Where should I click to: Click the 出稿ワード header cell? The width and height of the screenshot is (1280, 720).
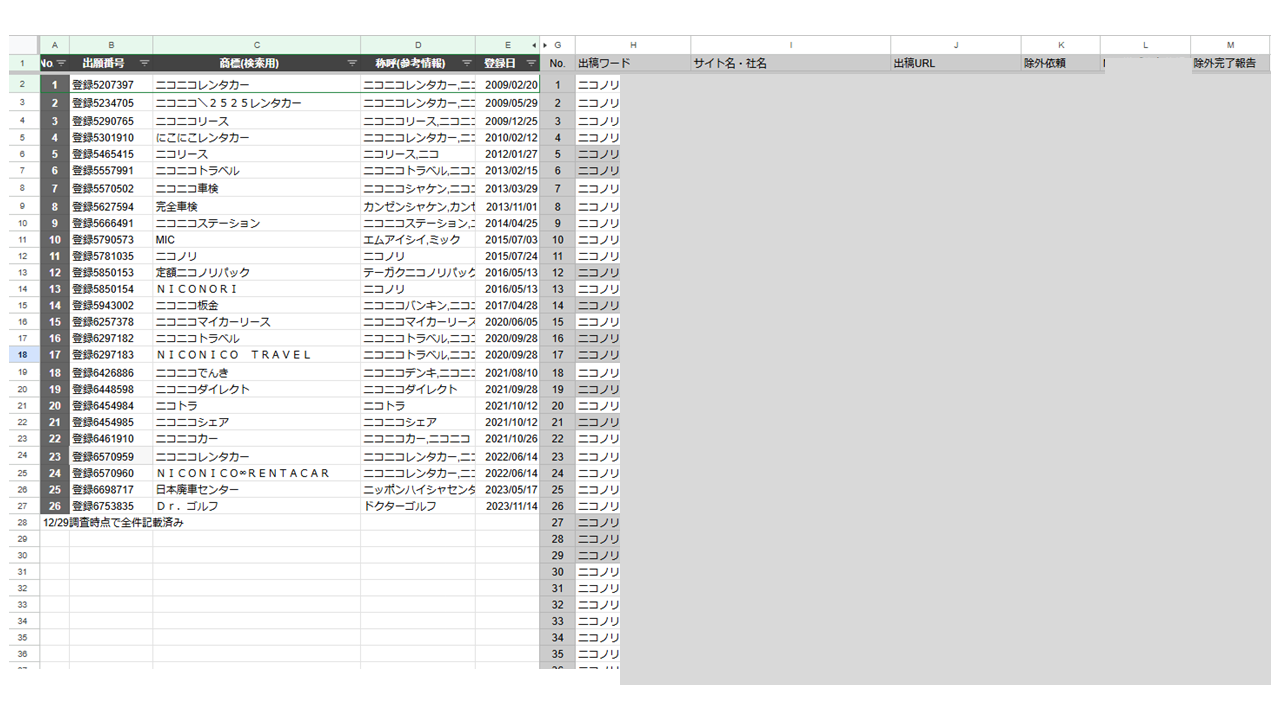[633, 63]
